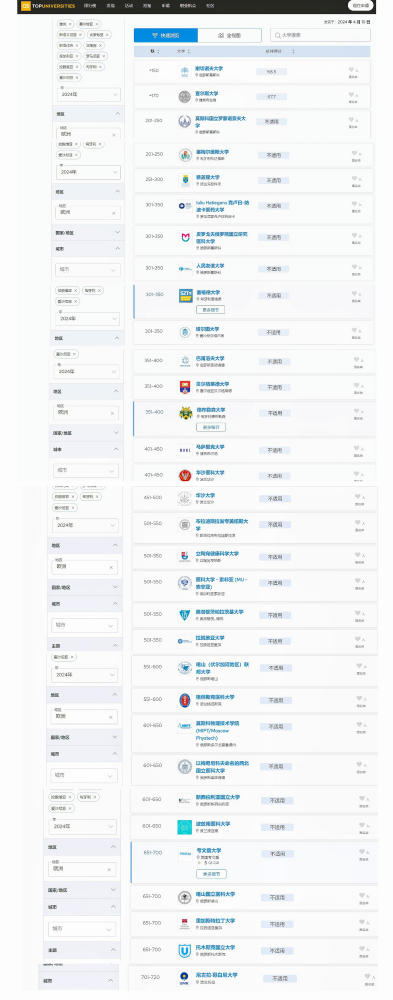Screen dimensions: 393x1000
Task: Click the round red crest logo in the 401-450 row
Action: [186, 475]
